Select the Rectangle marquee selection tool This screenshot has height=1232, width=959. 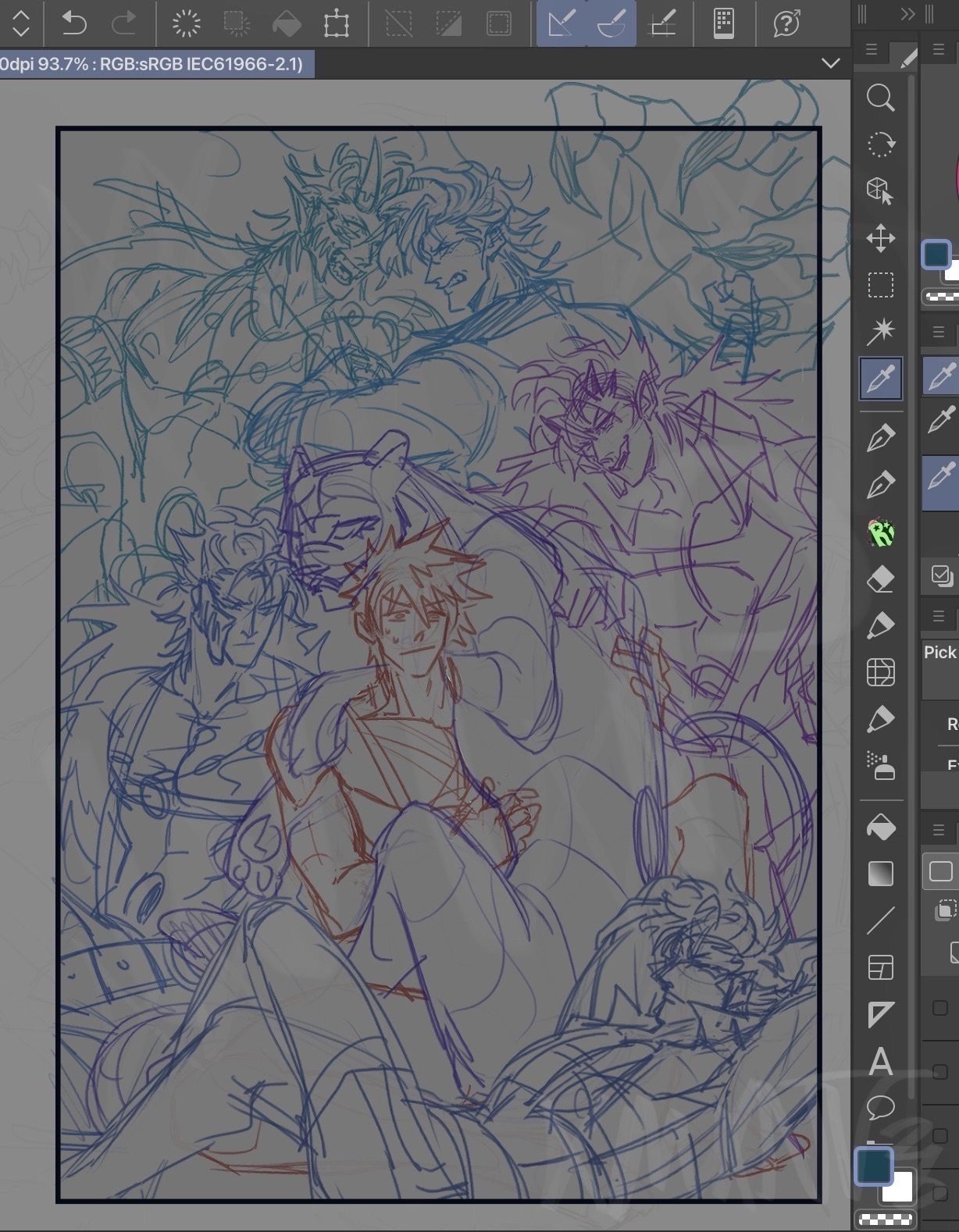pos(880,285)
